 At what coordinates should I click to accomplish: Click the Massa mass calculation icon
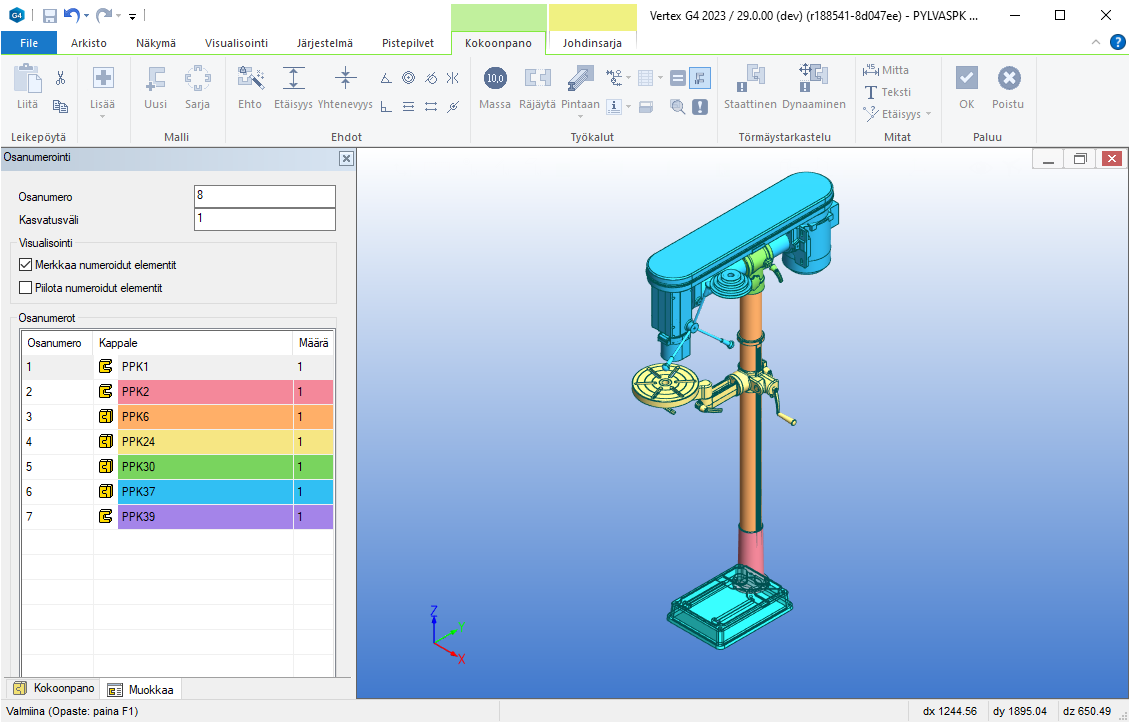(495, 79)
